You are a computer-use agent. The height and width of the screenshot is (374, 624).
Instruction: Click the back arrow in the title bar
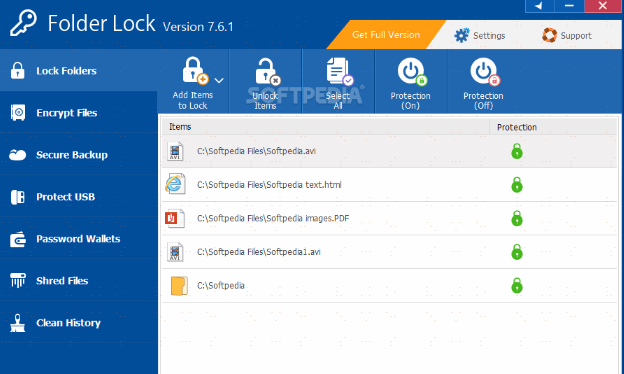tap(539, 6)
